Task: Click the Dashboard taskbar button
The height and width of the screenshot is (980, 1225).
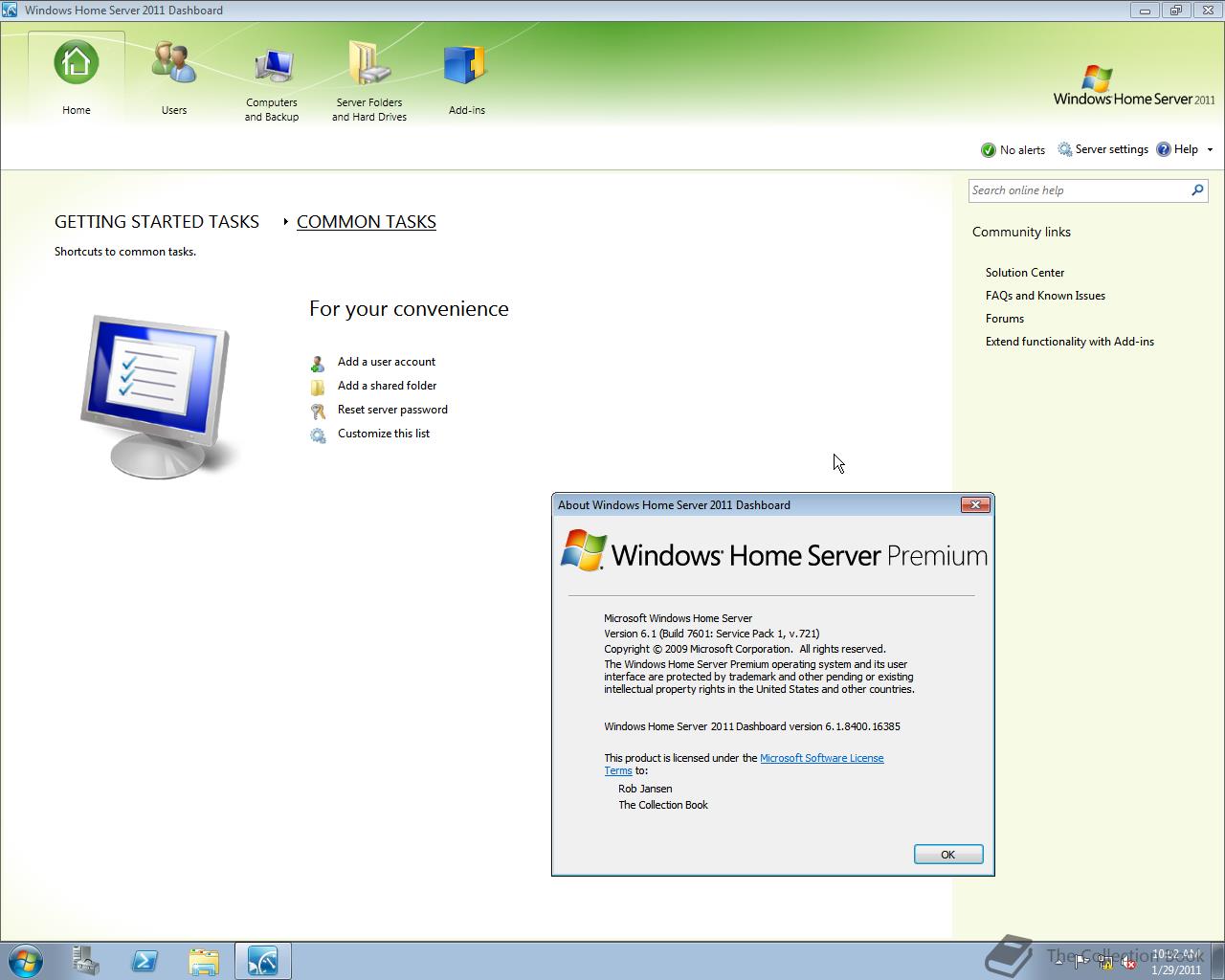Action: (262, 961)
